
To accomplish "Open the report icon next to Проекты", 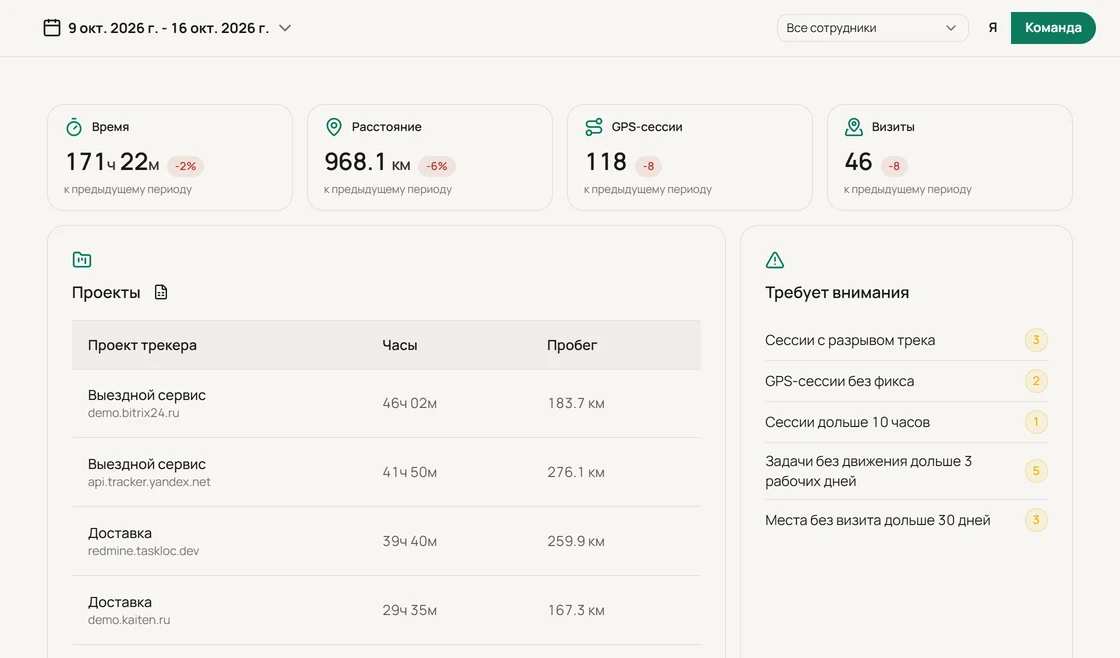I will coord(161,292).
